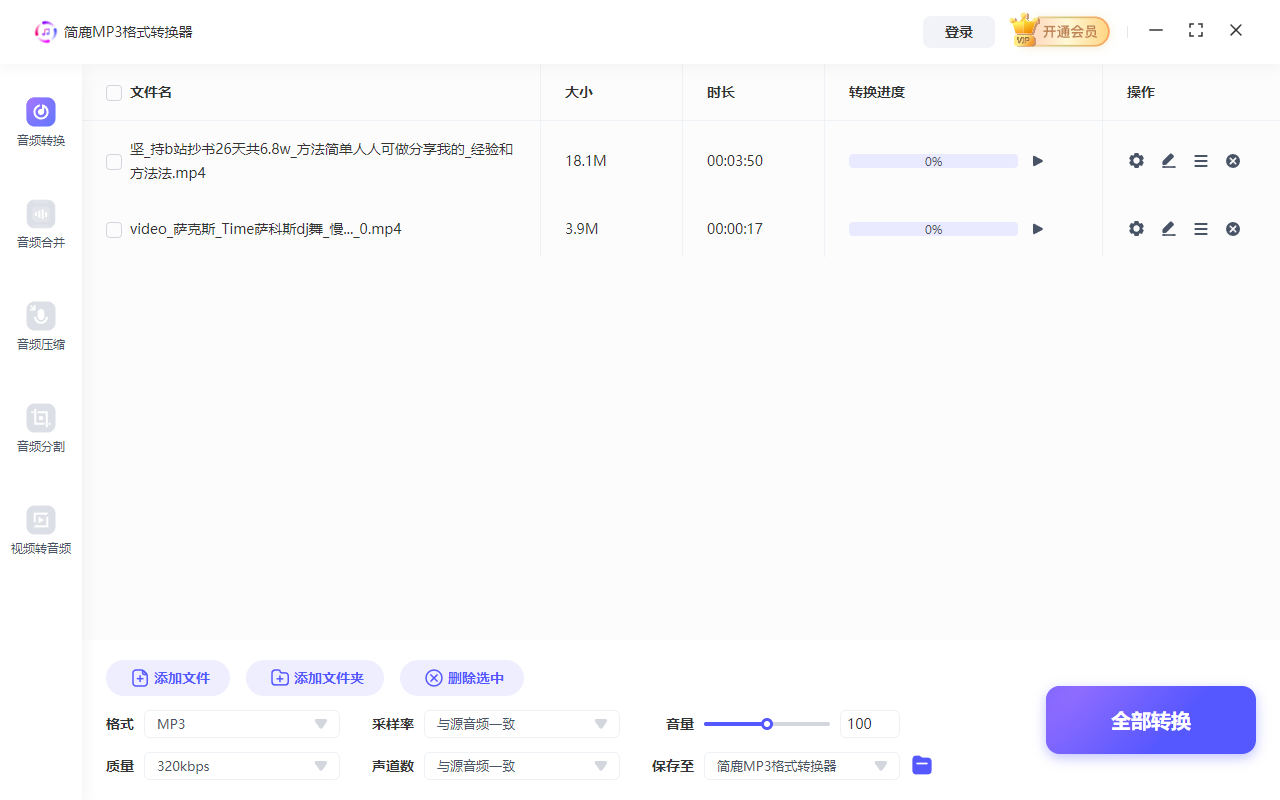Select the video_萨克斯 file's checkbox
Screen dimensions: 1280x800
pyautogui.click(x=113, y=229)
